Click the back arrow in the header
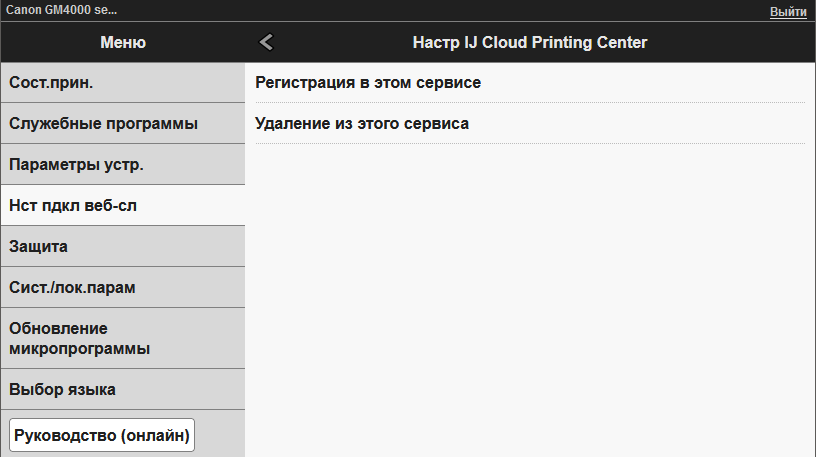 (x=266, y=42)
